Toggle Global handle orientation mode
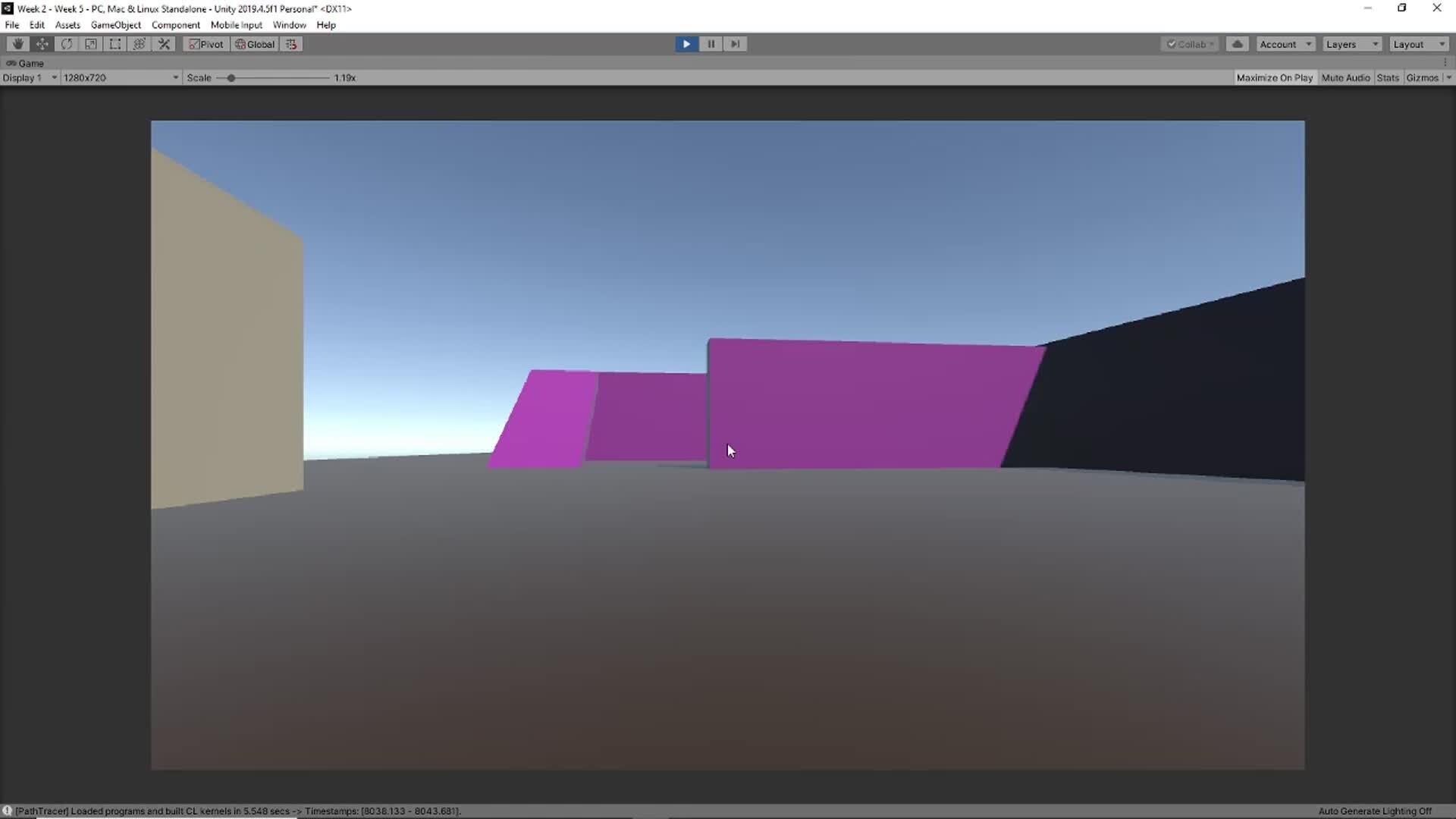This screenshot has height=819, width=1456. 255,44
